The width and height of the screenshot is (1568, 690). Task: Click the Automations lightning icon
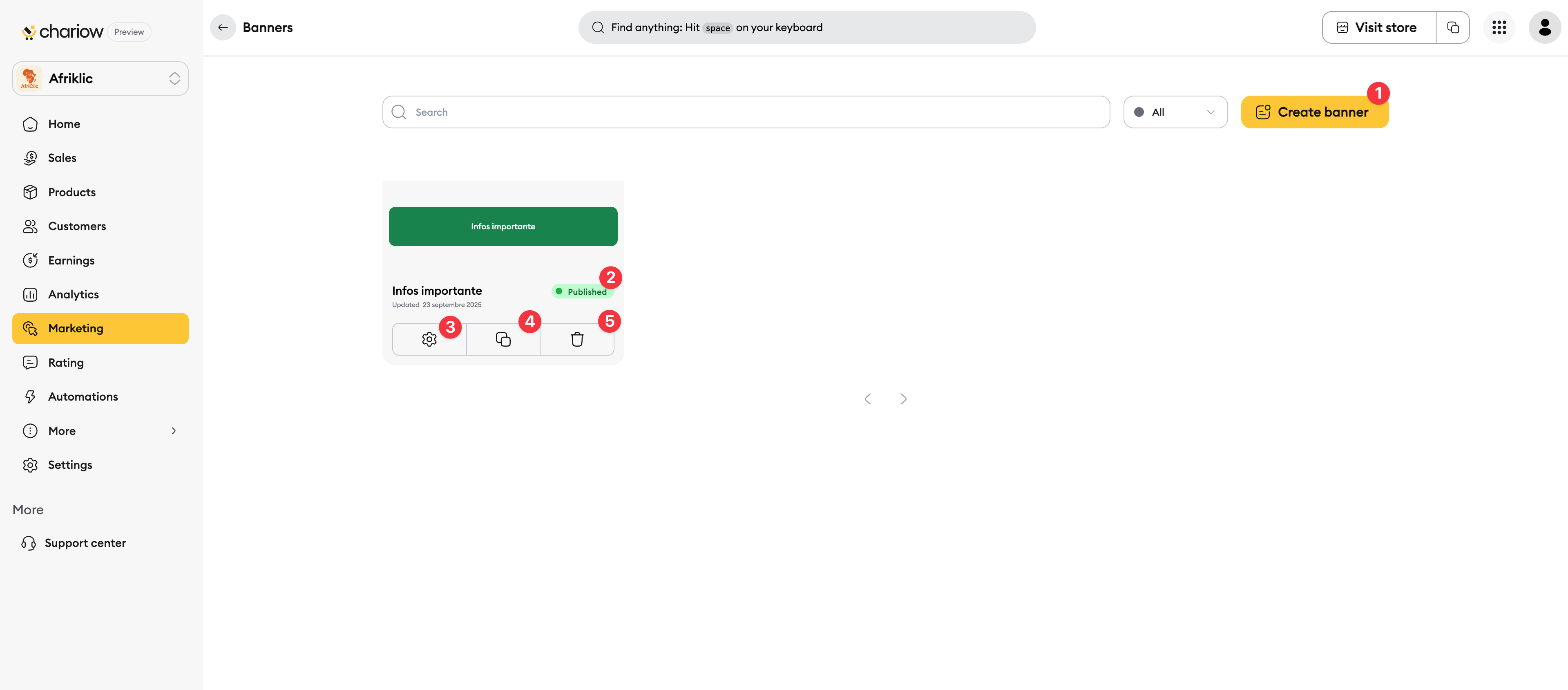point(30,397)
